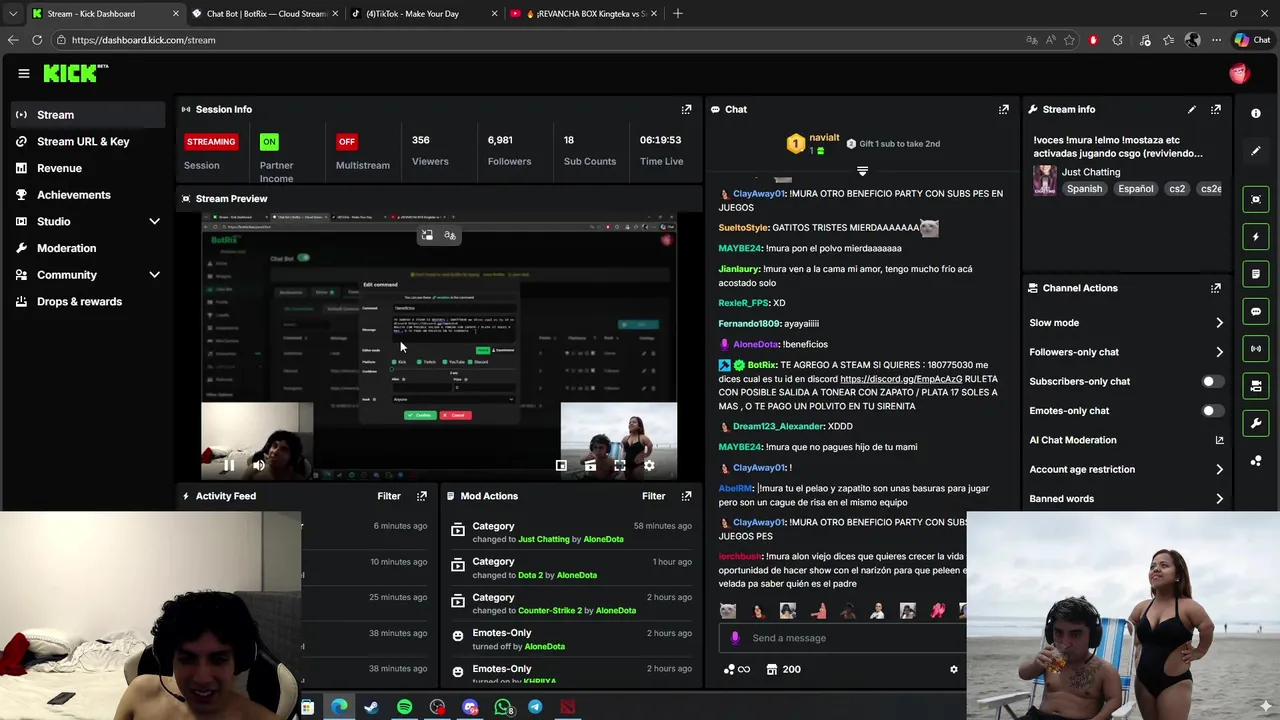The width and height of the screenshot is (1280, 720).
Task: Click Gift 1 sub to take 2nd
Action: (x=892, y=144)
